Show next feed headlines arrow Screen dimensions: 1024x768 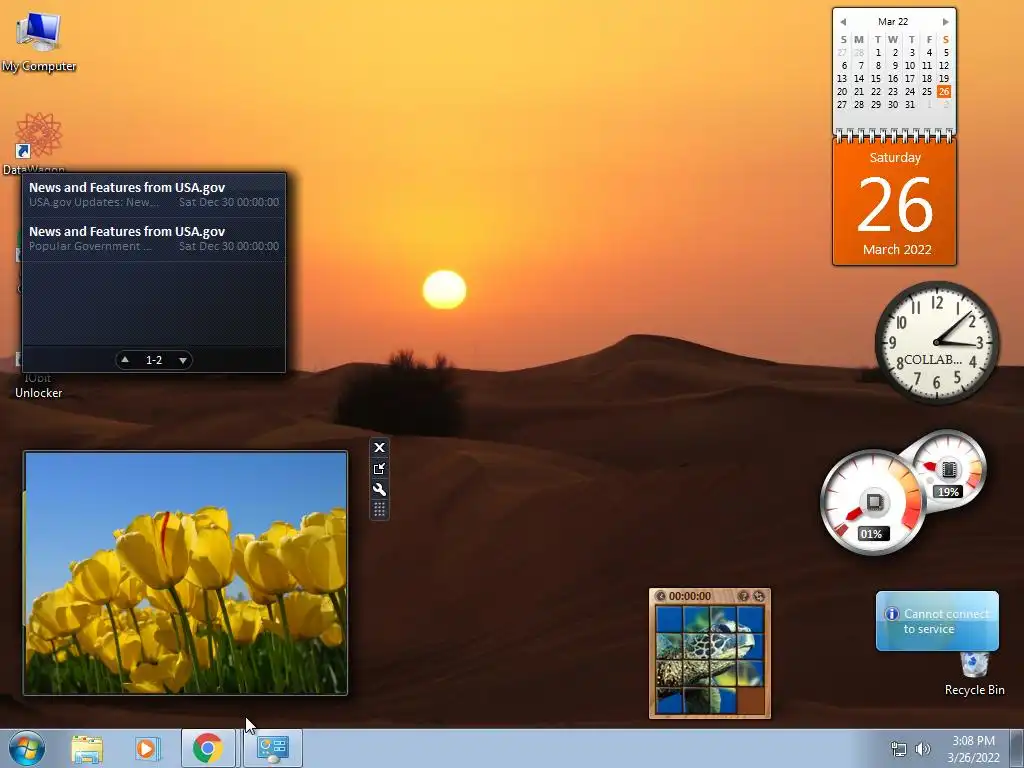pyautogui.click(x=183, y=360)
